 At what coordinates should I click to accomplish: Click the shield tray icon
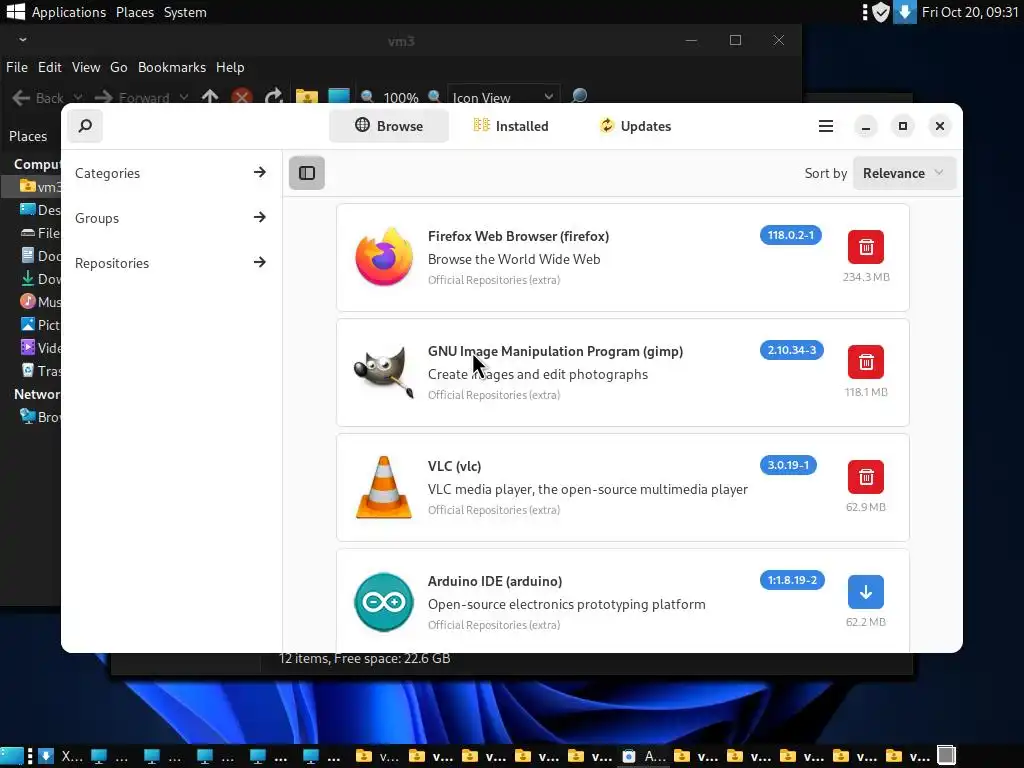(881, 12)
